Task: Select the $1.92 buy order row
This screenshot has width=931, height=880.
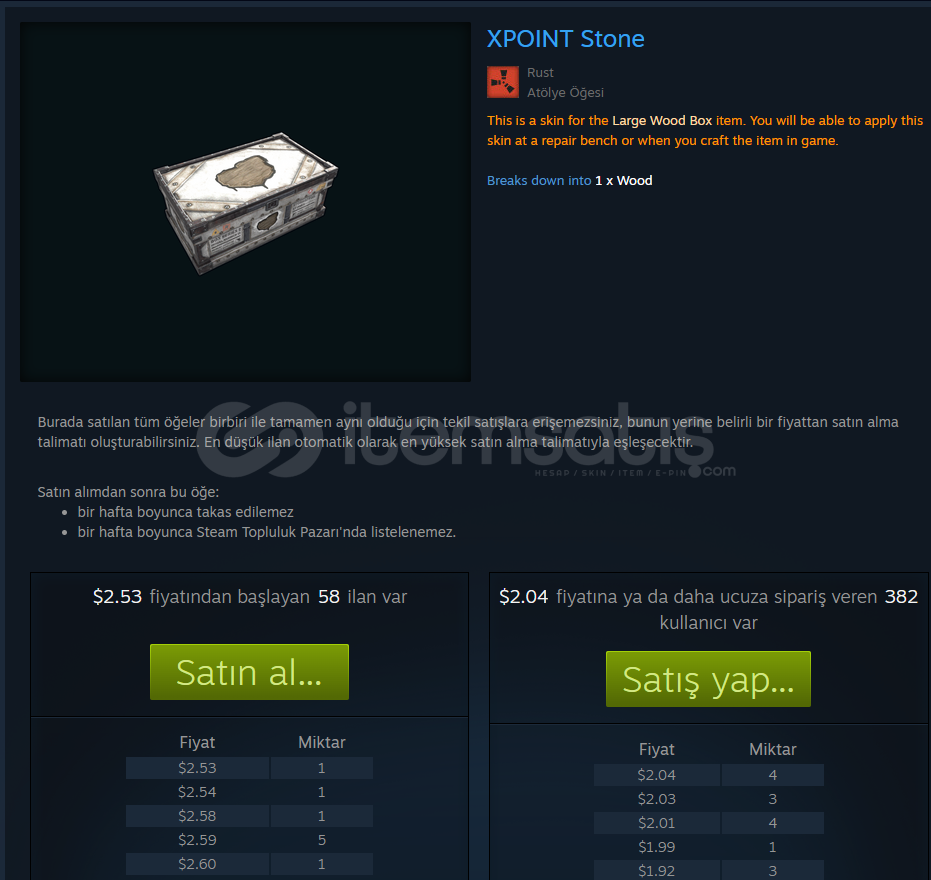Action: pos(709,870)
